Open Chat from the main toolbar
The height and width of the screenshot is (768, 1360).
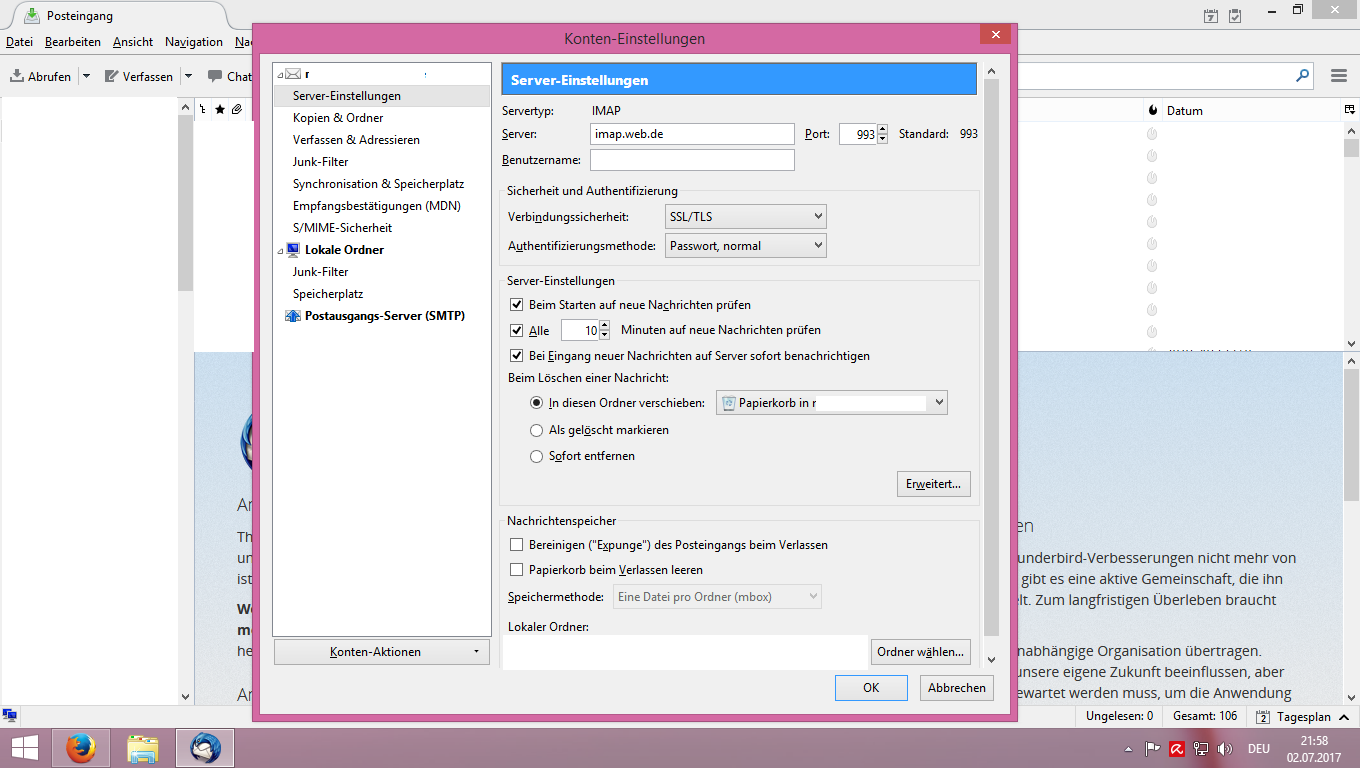(229, 76)
